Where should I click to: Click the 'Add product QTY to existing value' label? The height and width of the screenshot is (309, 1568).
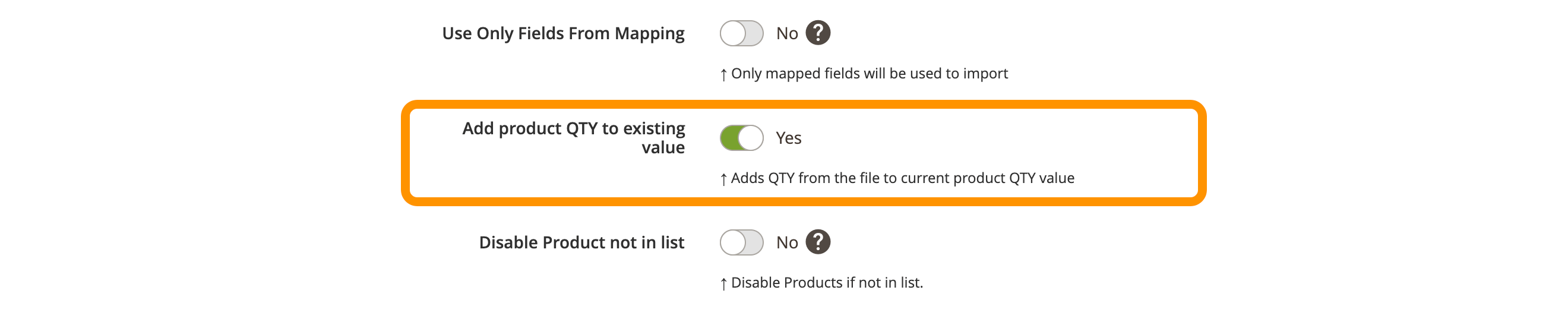point(573,138)
